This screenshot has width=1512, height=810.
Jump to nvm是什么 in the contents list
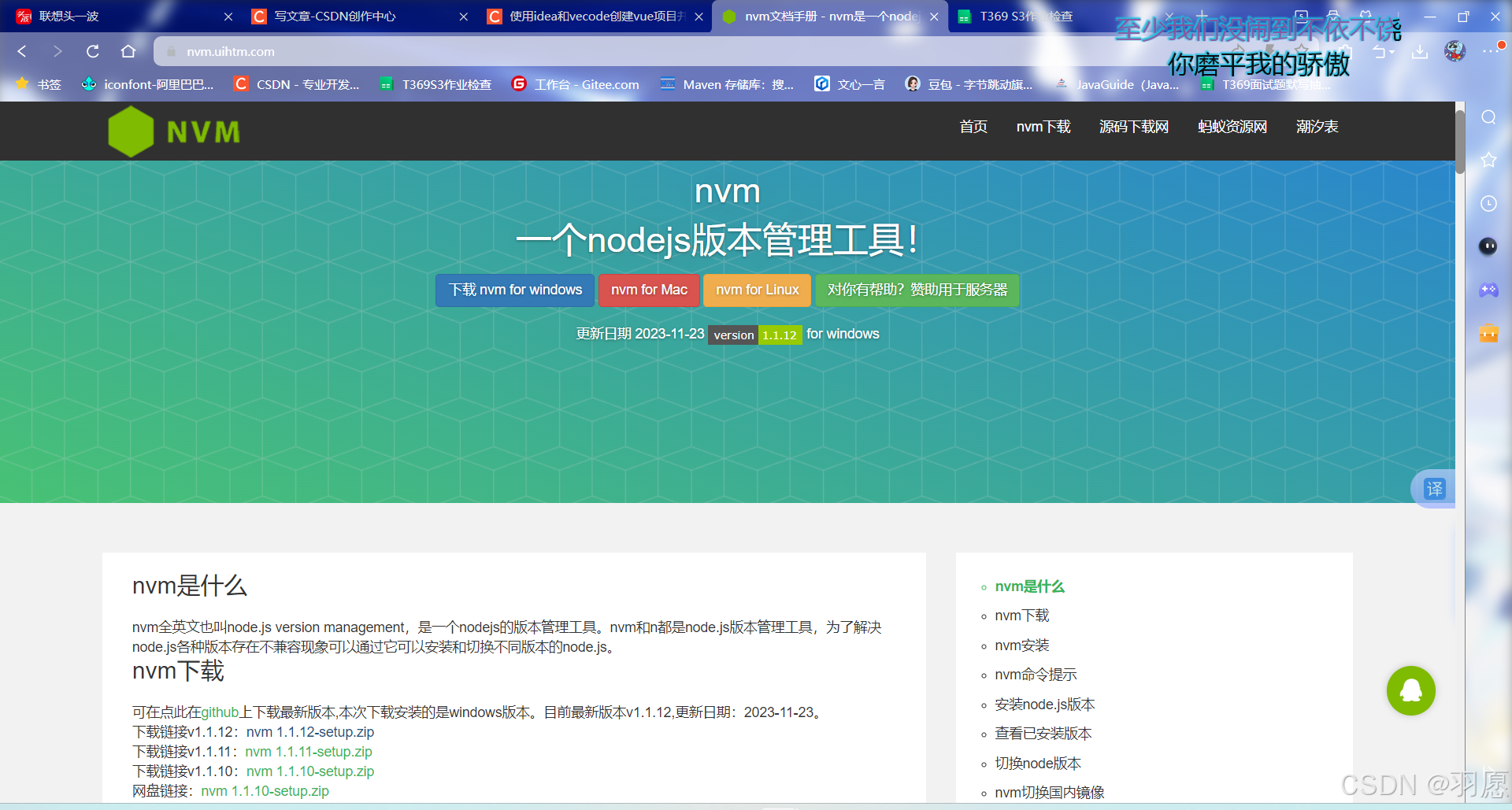point(1029,586)
